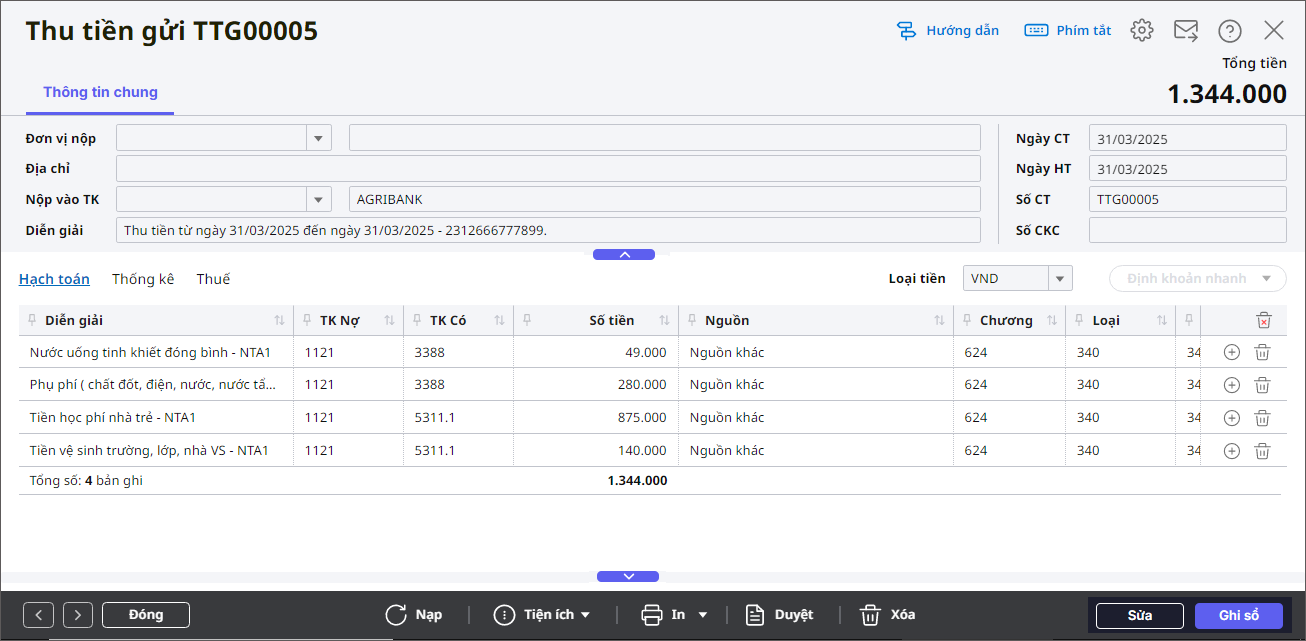Click the Diễn giải description field
The width and height of the screenshot is (1306, 641).
point(548,230)
